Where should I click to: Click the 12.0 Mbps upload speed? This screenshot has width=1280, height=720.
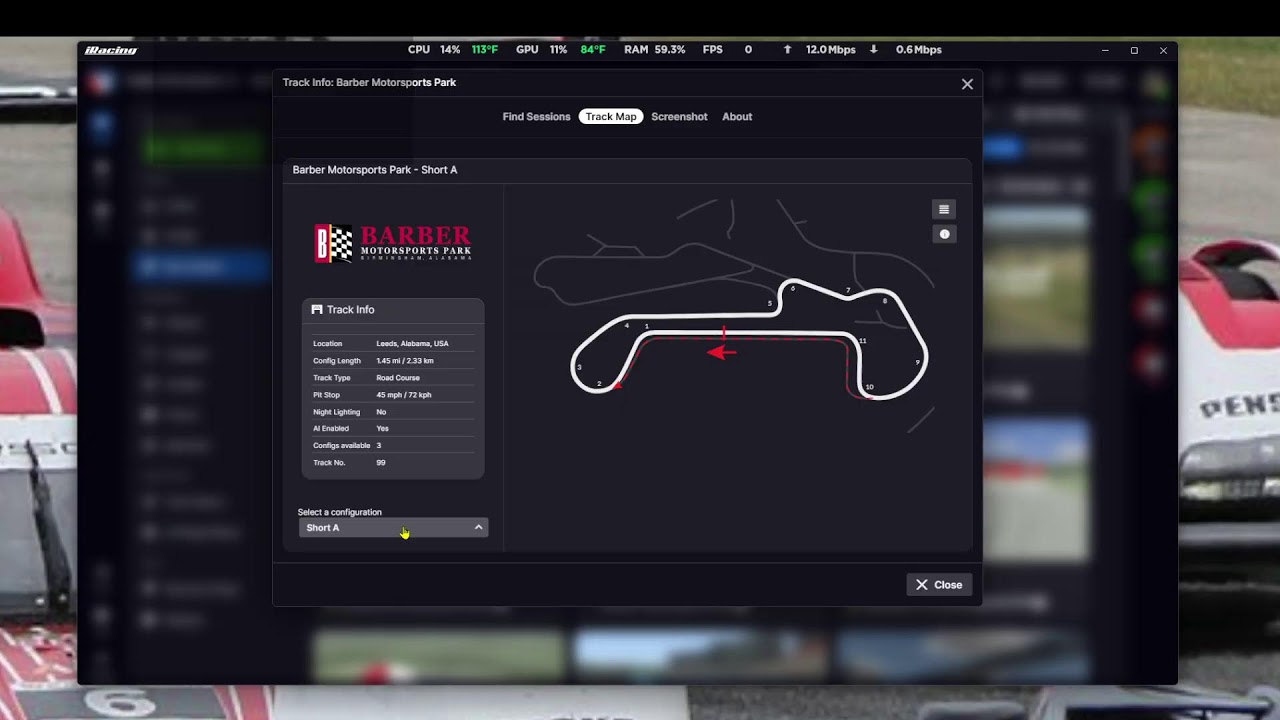click(831, 50)
